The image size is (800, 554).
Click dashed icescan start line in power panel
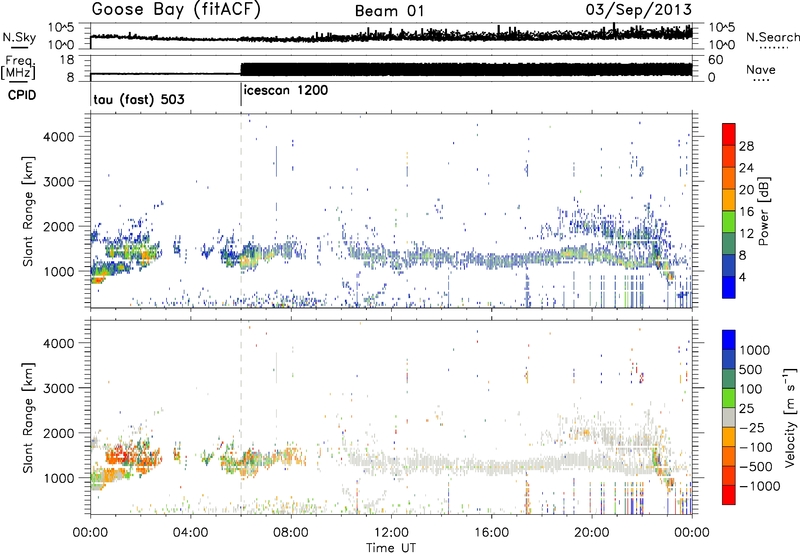pyautogui.click(x=241, y=210)
